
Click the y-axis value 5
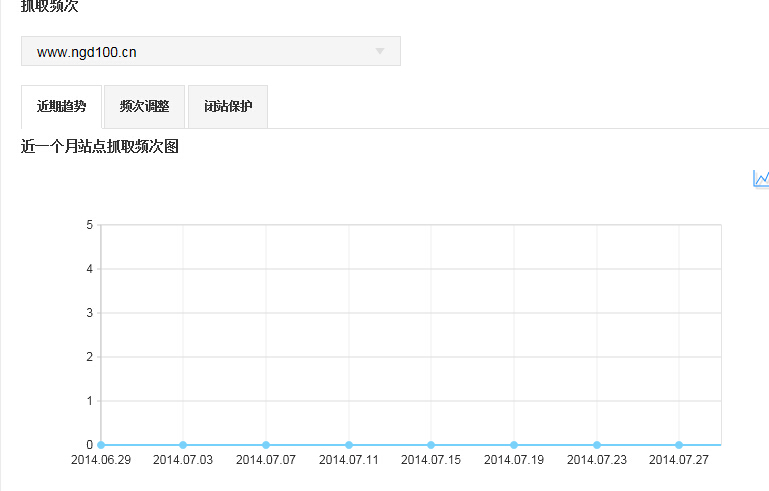click(x=89, y=225)
